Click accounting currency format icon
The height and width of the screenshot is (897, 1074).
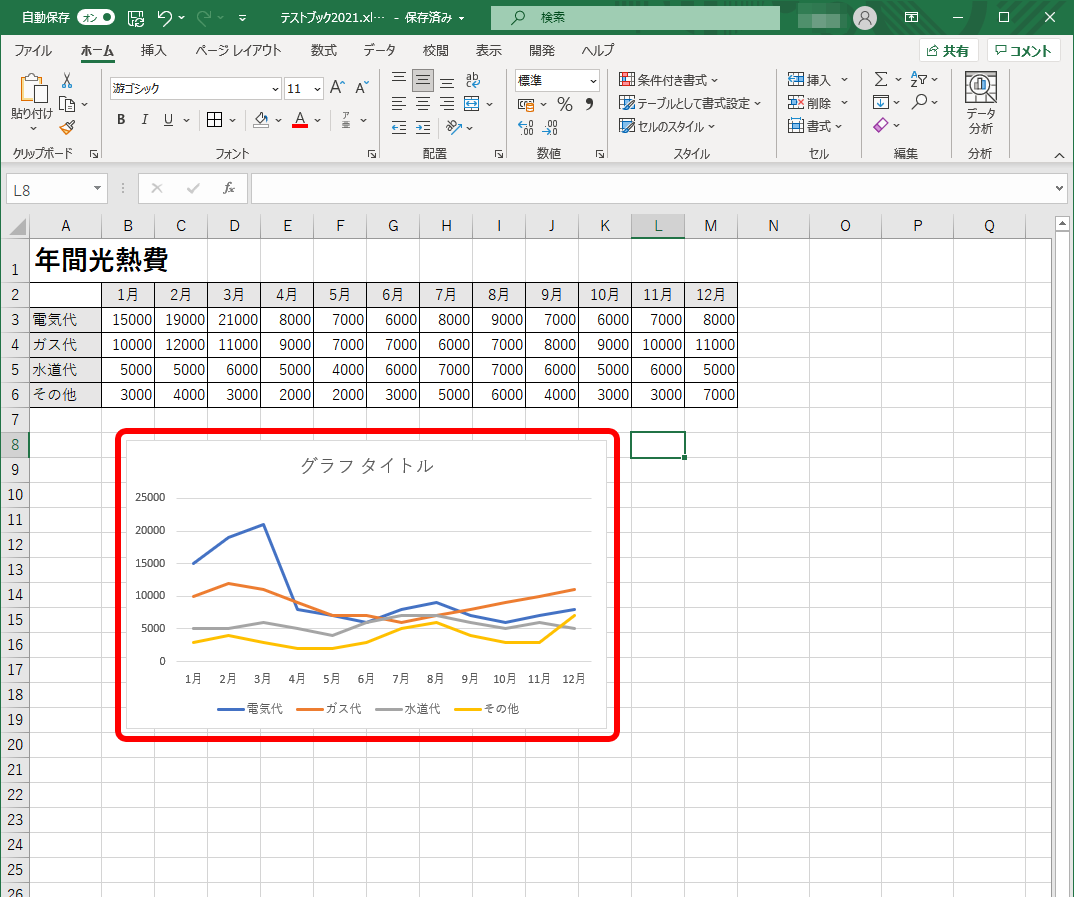coord(525,104)
